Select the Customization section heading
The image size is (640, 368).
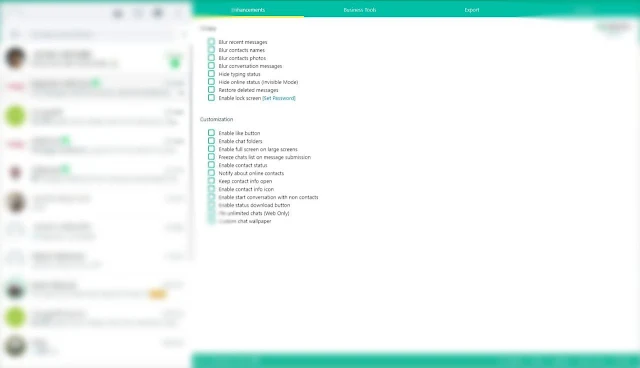[216, 119]
